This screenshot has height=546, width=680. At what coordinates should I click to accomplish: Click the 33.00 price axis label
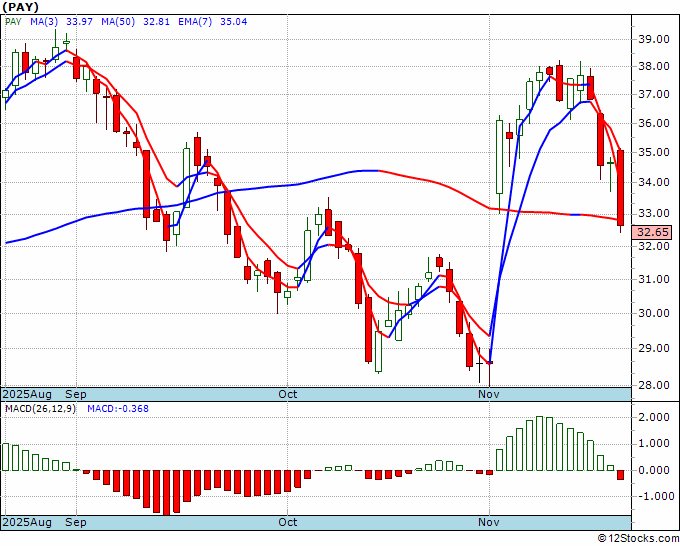pos(654,213)
